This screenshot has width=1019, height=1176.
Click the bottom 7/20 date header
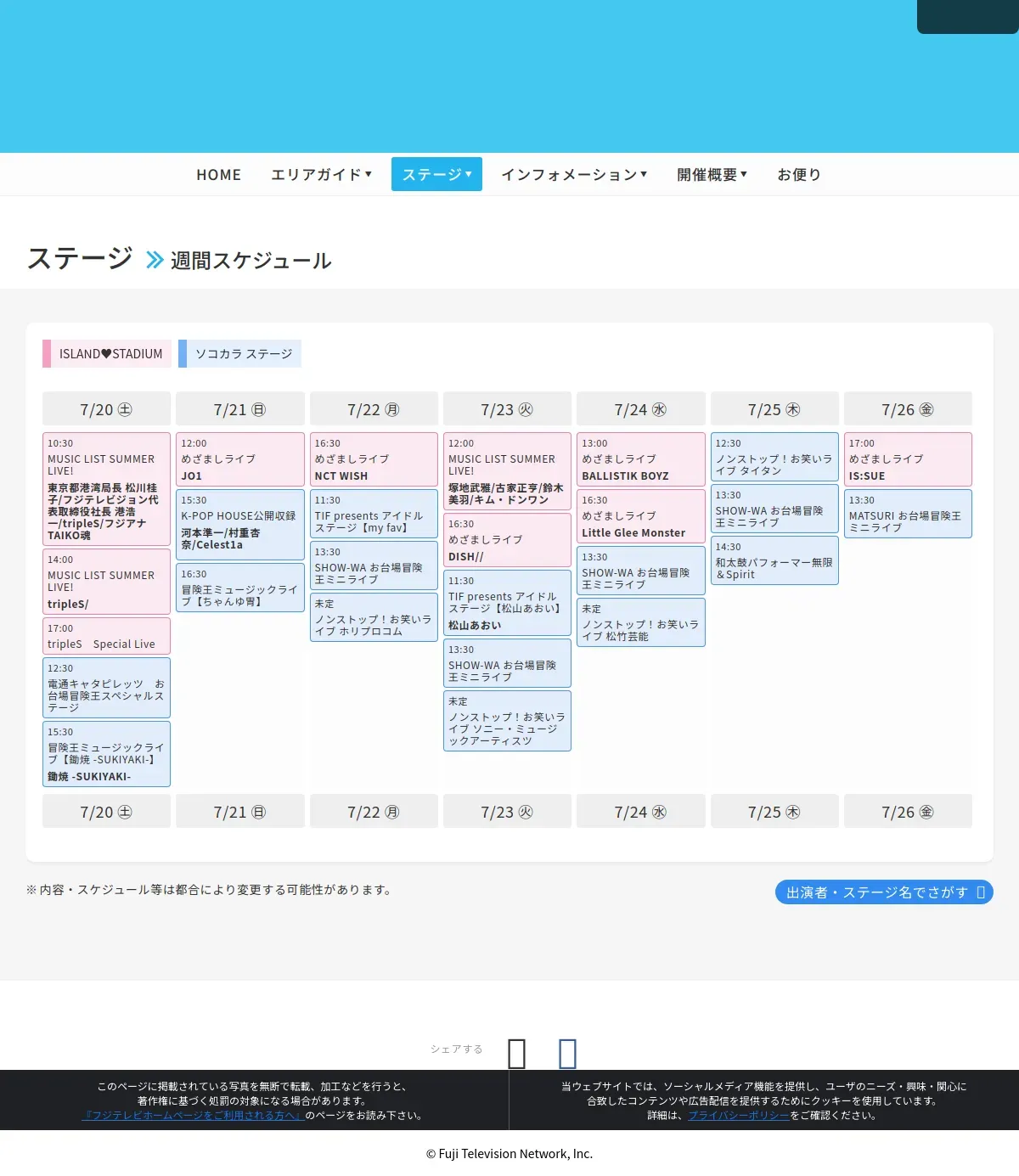pyautogui.click(x=106, y=812)
